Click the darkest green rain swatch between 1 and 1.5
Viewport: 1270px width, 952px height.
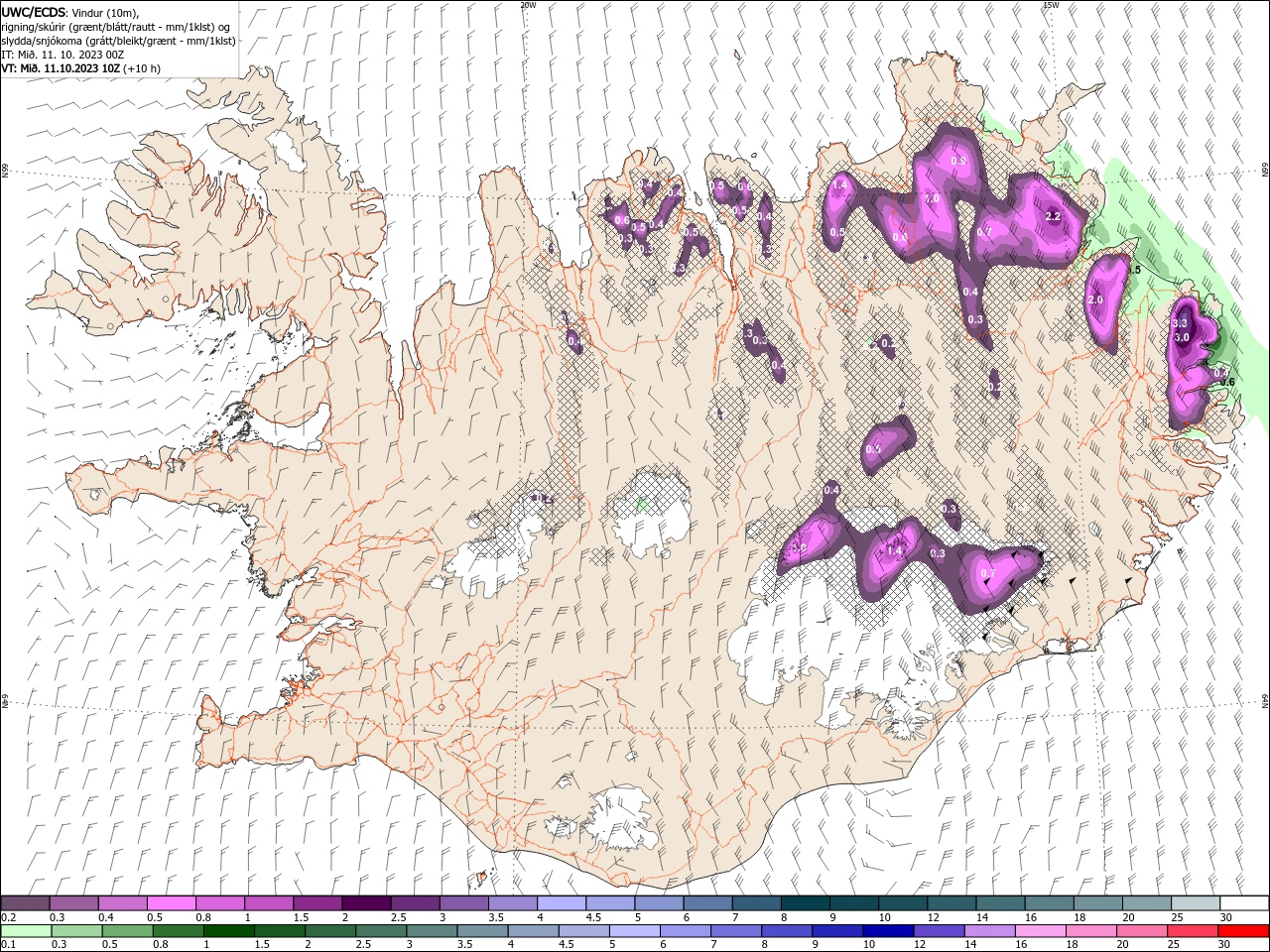point(228,931)
